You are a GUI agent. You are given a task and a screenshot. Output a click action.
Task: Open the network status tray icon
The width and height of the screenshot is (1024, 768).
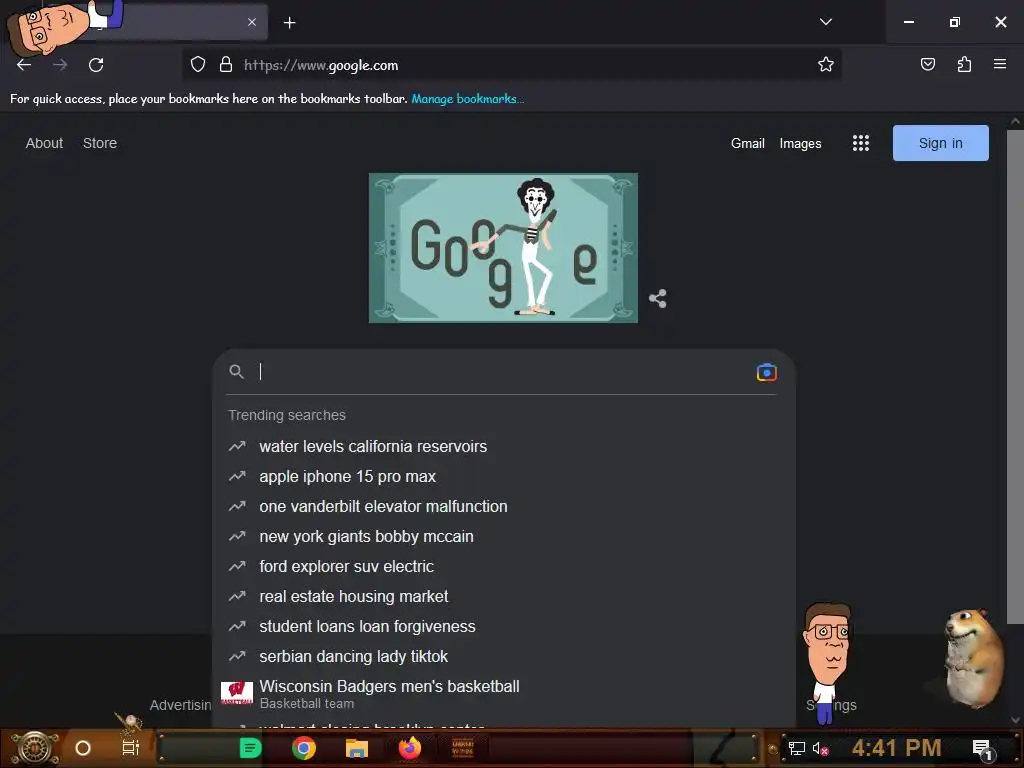[797, 748]
